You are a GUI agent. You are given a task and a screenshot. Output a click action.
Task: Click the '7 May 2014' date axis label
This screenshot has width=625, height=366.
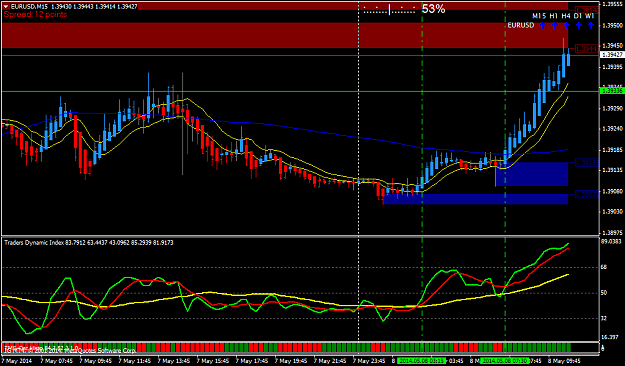coord(16,361)
